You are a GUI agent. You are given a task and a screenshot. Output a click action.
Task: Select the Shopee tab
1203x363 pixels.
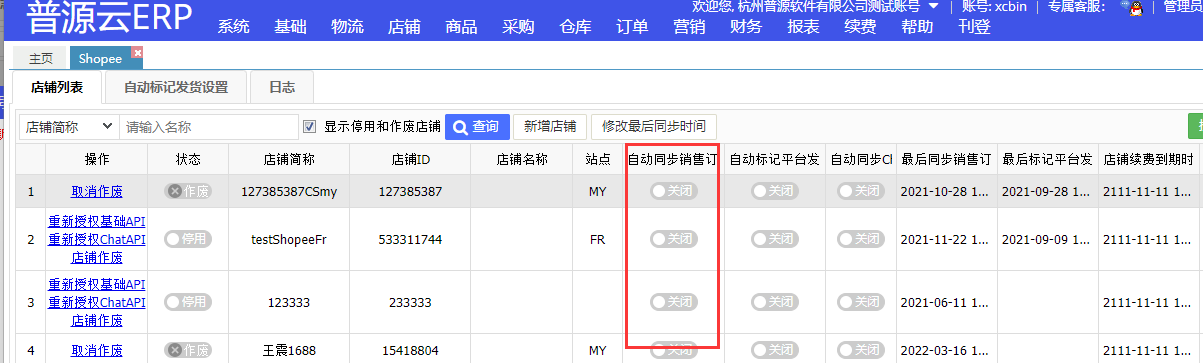(101, 58)
